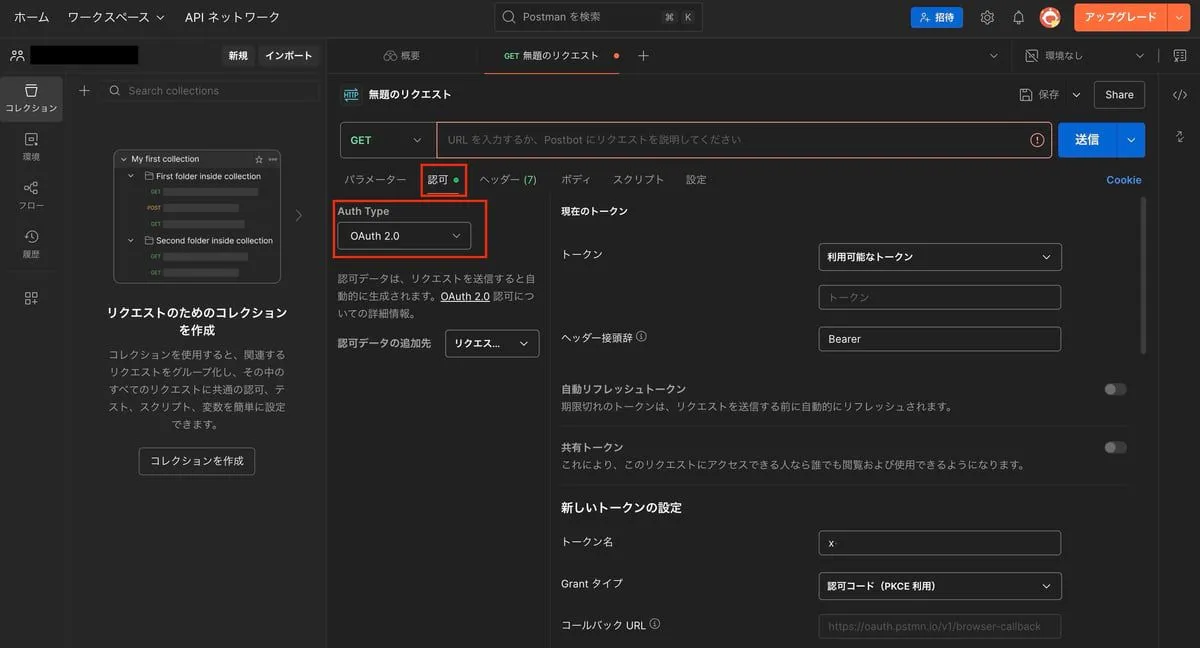Open the Collections sidebar panel
Screen dimensions: 1200x648
pyautogui.click(x=31, y=98)
